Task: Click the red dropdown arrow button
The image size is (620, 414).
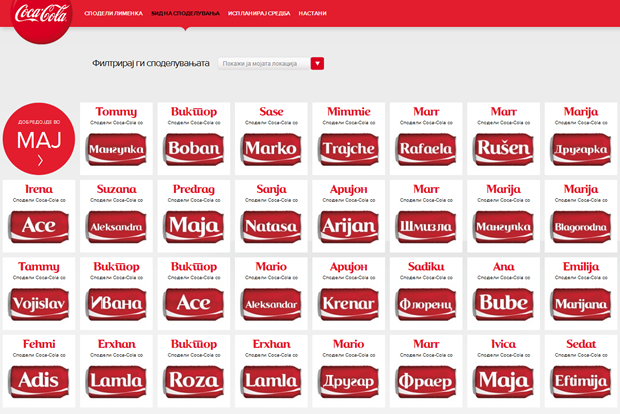Action: point(317,64)
